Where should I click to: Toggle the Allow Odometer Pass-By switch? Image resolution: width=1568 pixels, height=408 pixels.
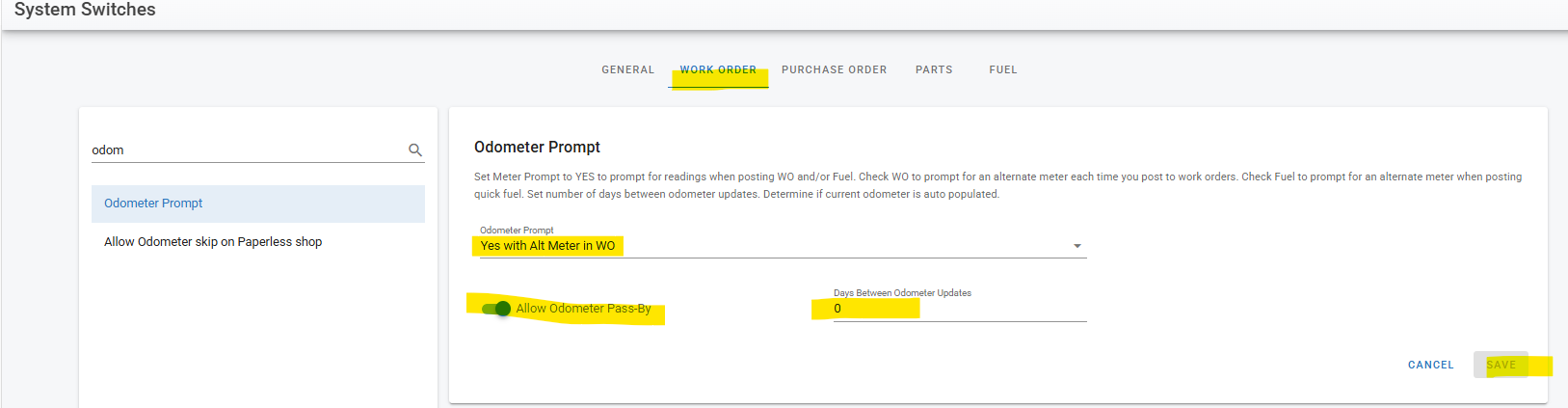(x=496, y=309)
